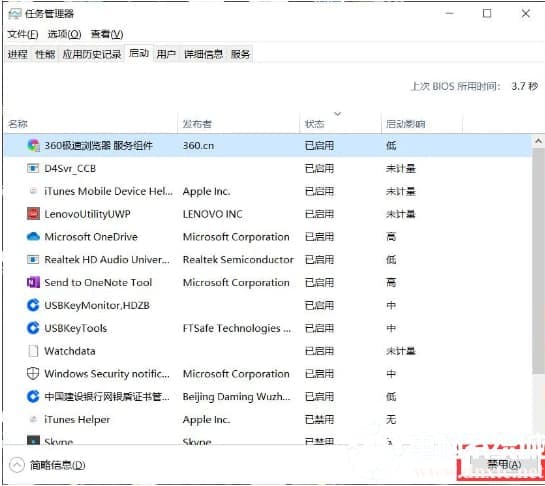Click 高 impact in the OneDrive row

[391, 237]
